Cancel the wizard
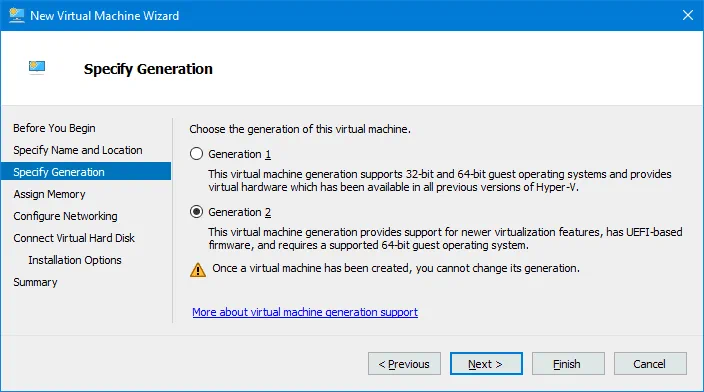 pyautogui.click(x=650, y=364)
